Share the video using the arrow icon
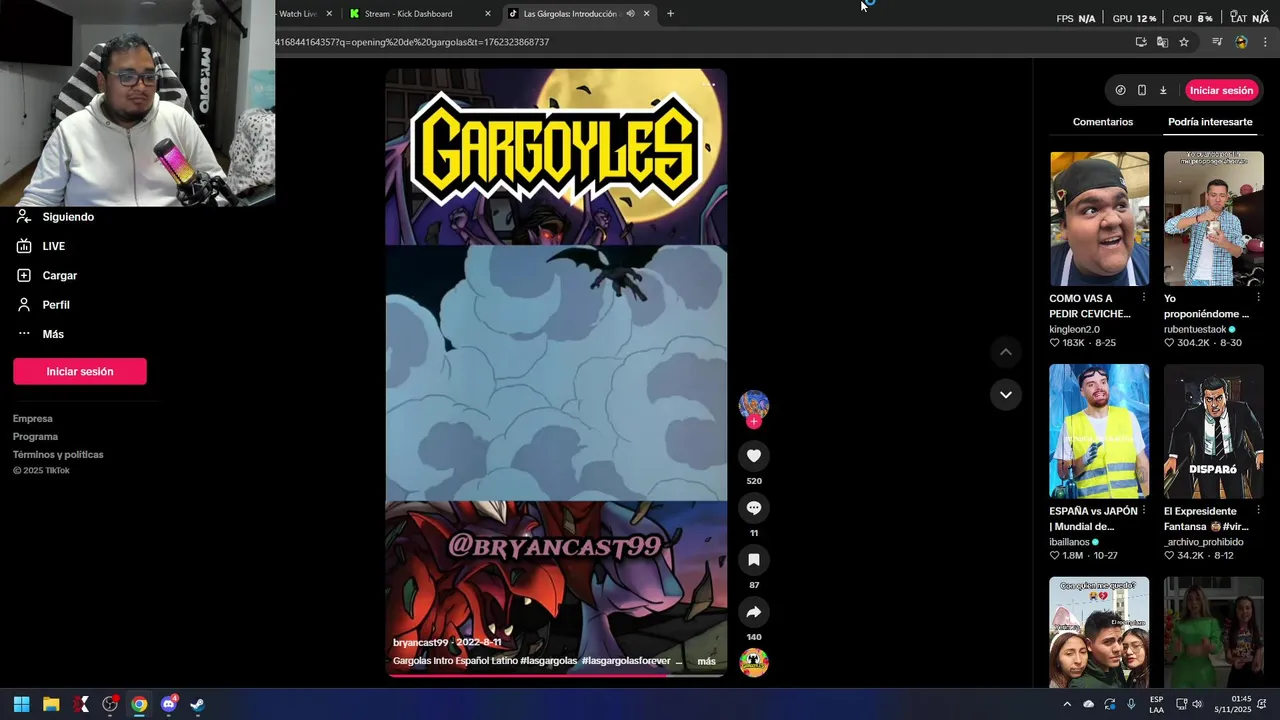The width and height of the screenshot is (1280, 720). (754, 612)
